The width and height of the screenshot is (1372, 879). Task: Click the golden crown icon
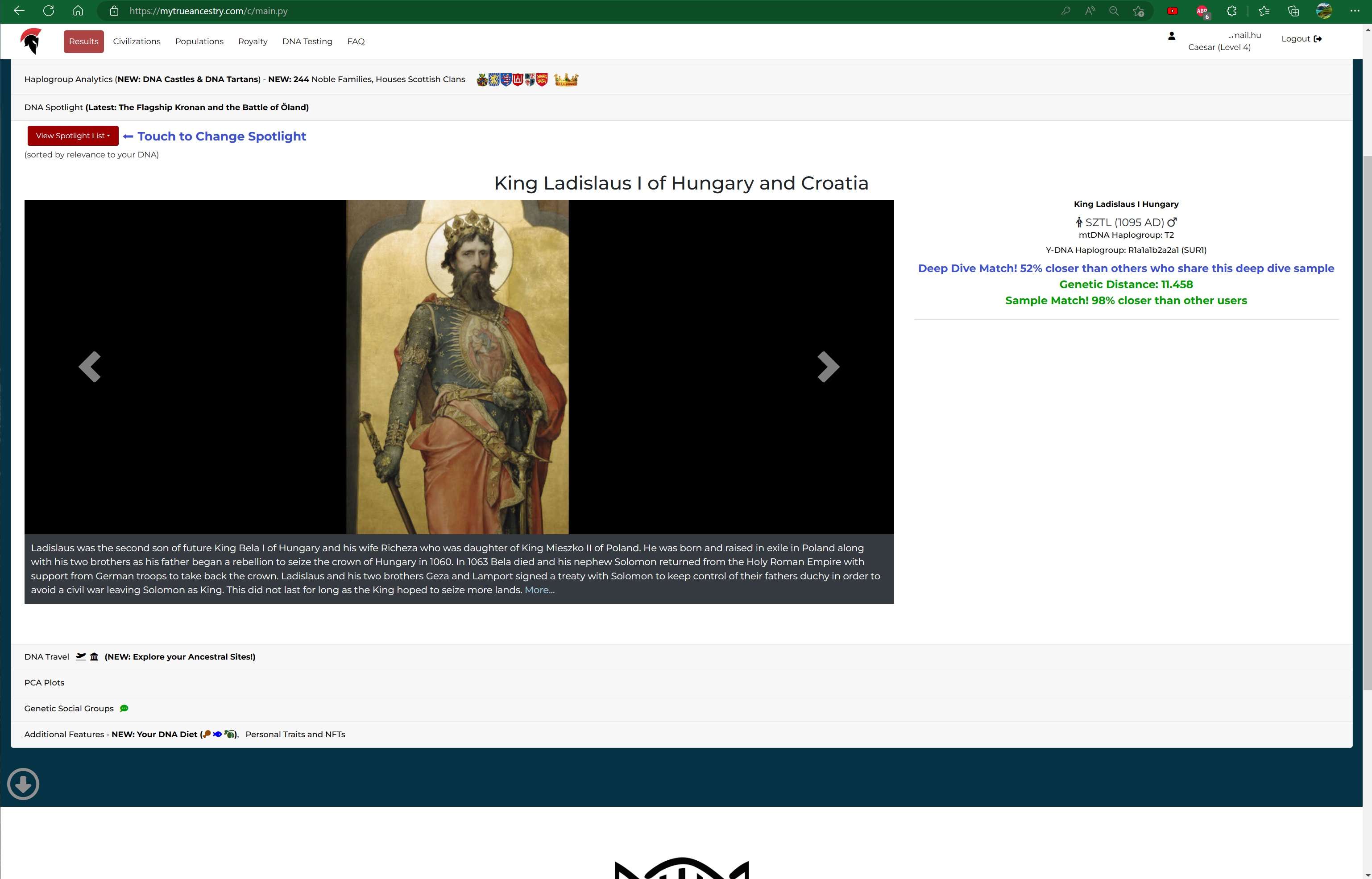pos(566,79)
